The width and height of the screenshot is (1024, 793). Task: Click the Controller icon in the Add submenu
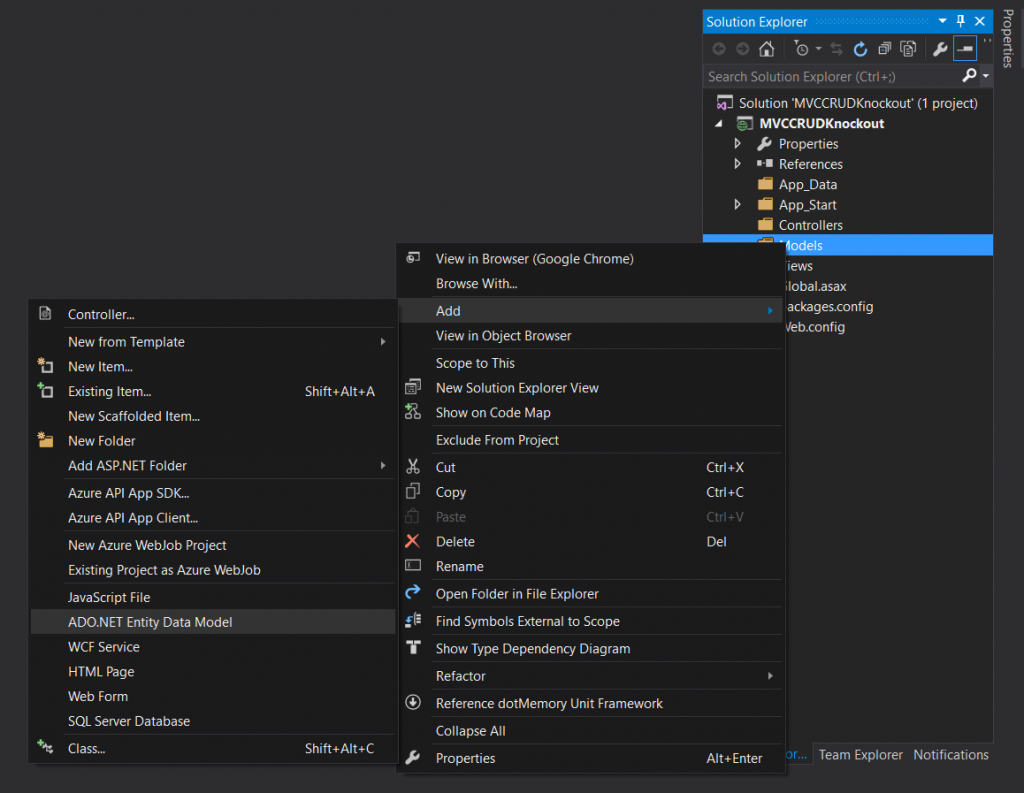(45, 314)
